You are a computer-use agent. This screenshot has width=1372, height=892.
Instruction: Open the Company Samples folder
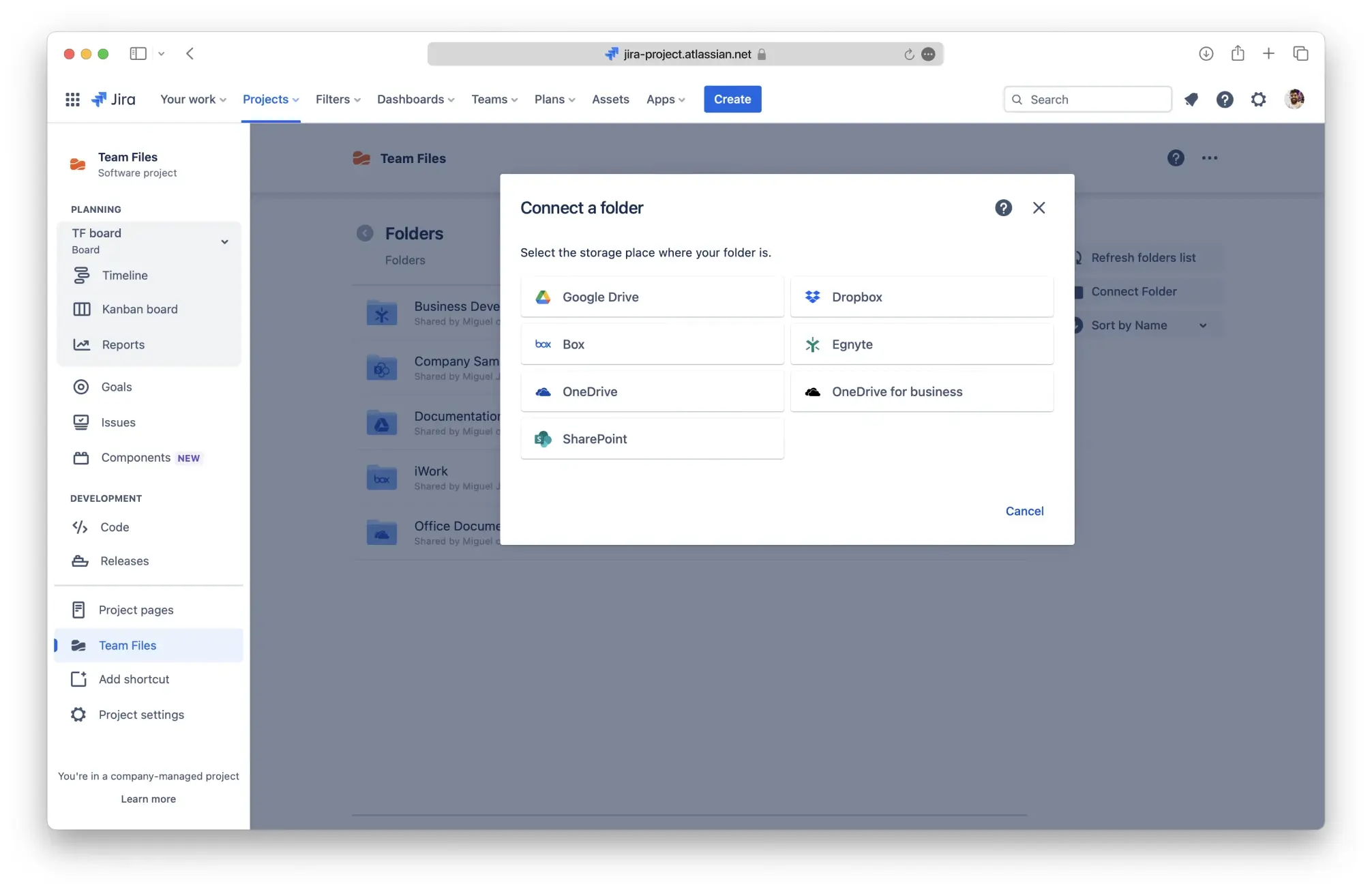coord(432,368)
